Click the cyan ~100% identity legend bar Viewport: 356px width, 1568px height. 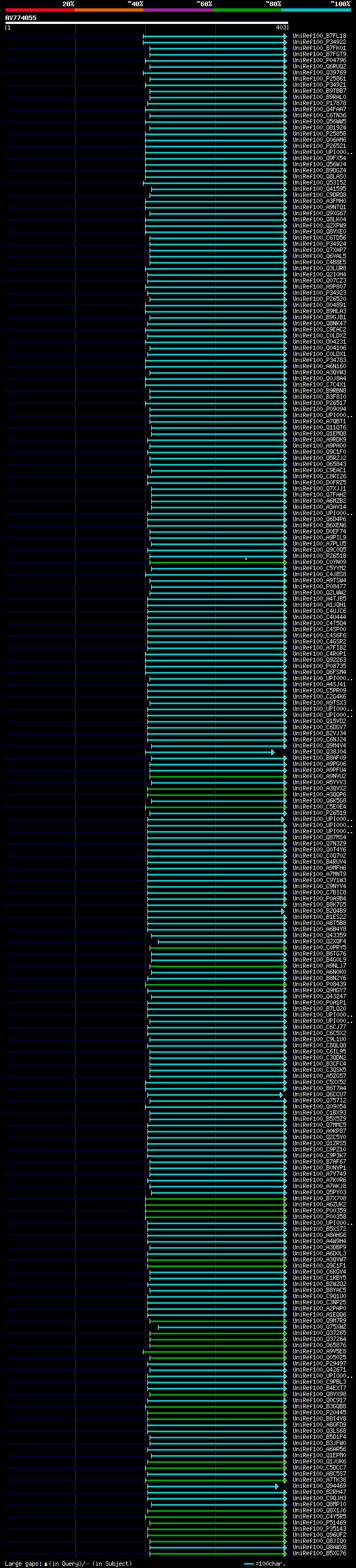point(316,10)
